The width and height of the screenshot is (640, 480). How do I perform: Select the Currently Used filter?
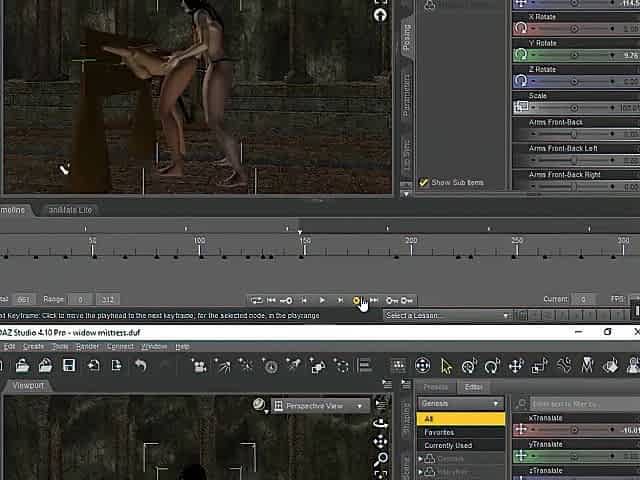pyautogui.click(x=448, y=446)
